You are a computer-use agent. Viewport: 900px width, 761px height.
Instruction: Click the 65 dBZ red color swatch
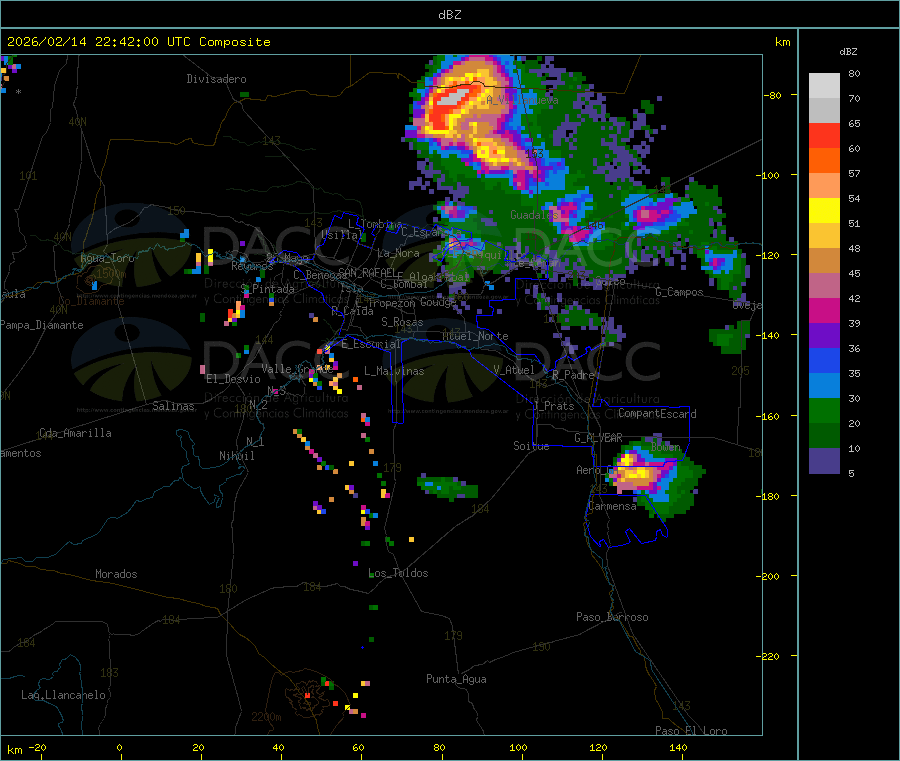coord(824,135)
